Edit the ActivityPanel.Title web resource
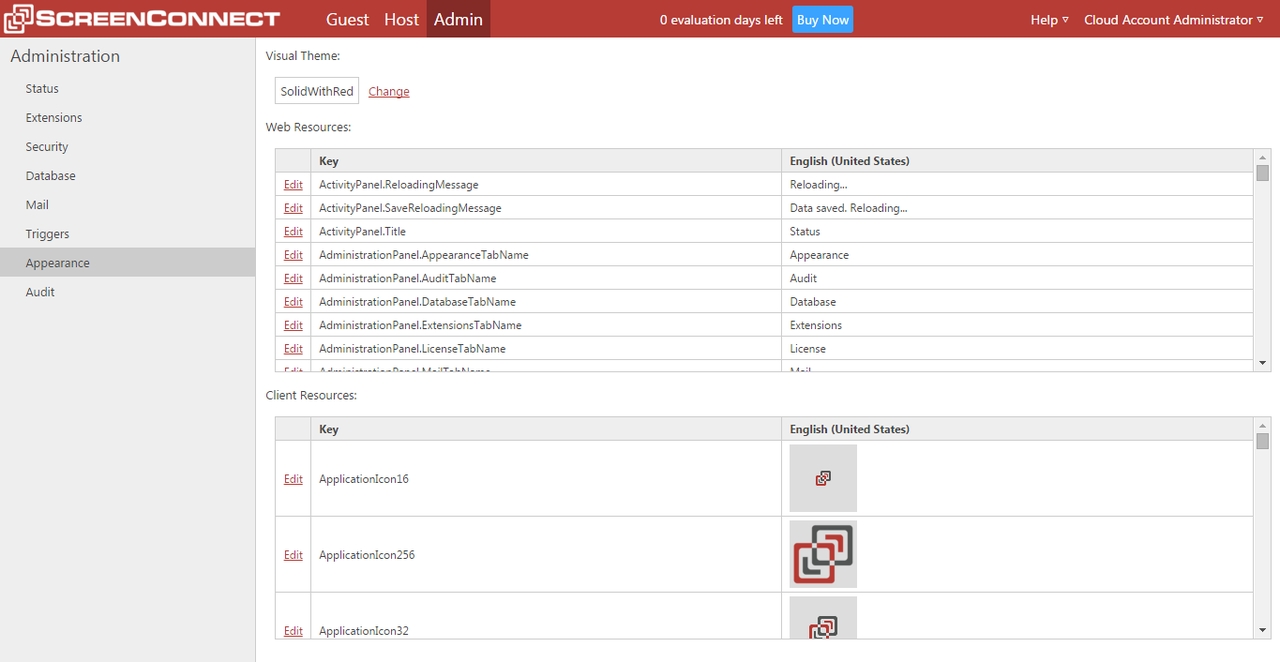The height and width of the screenshot is (662, 1280). click(292, 231)
